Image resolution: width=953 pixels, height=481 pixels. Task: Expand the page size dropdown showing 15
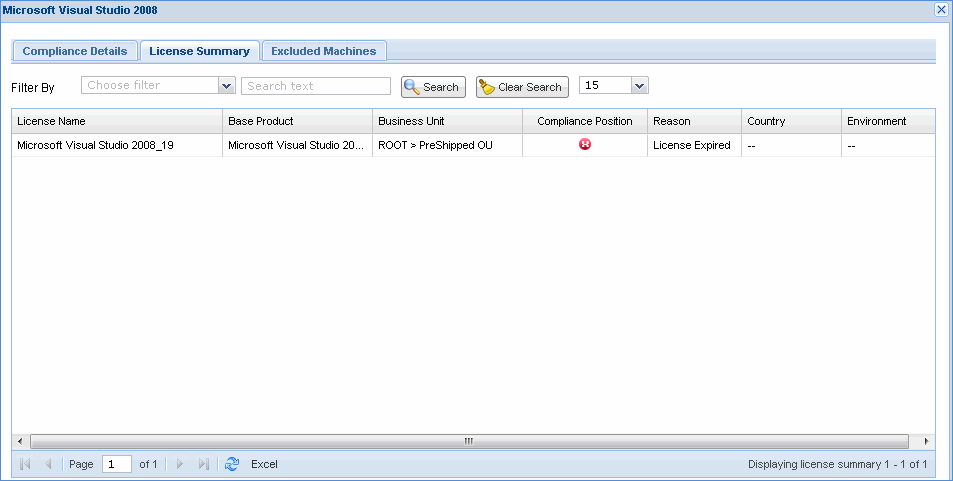click(640, 86)
